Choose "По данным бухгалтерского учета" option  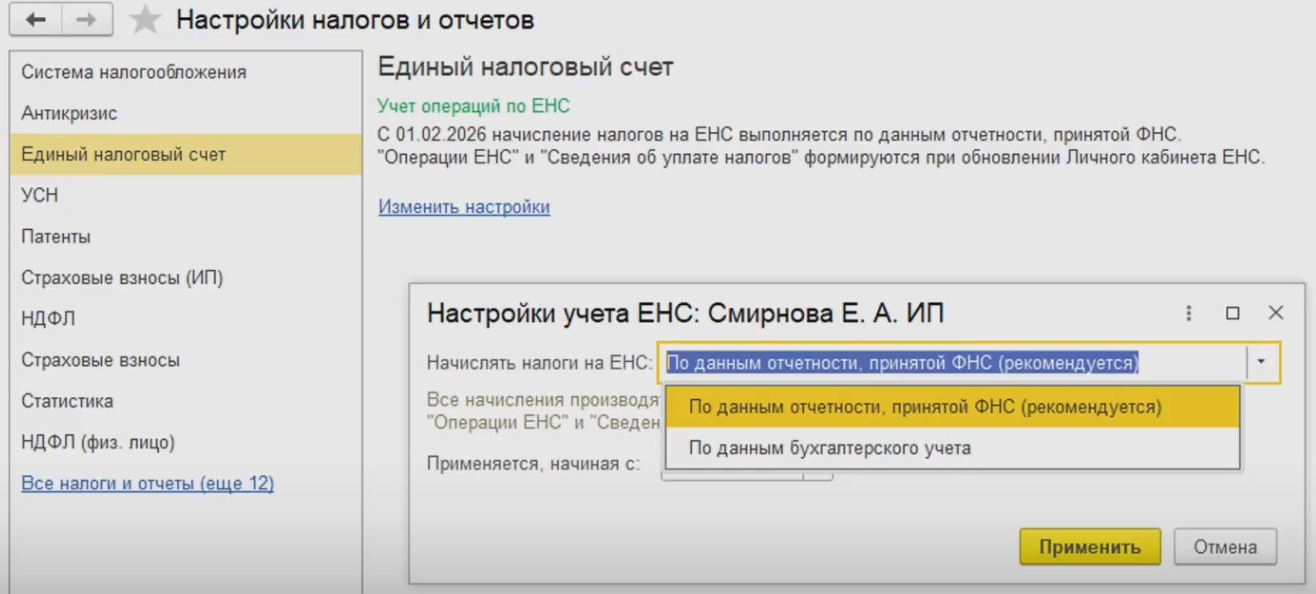point(830,448)
